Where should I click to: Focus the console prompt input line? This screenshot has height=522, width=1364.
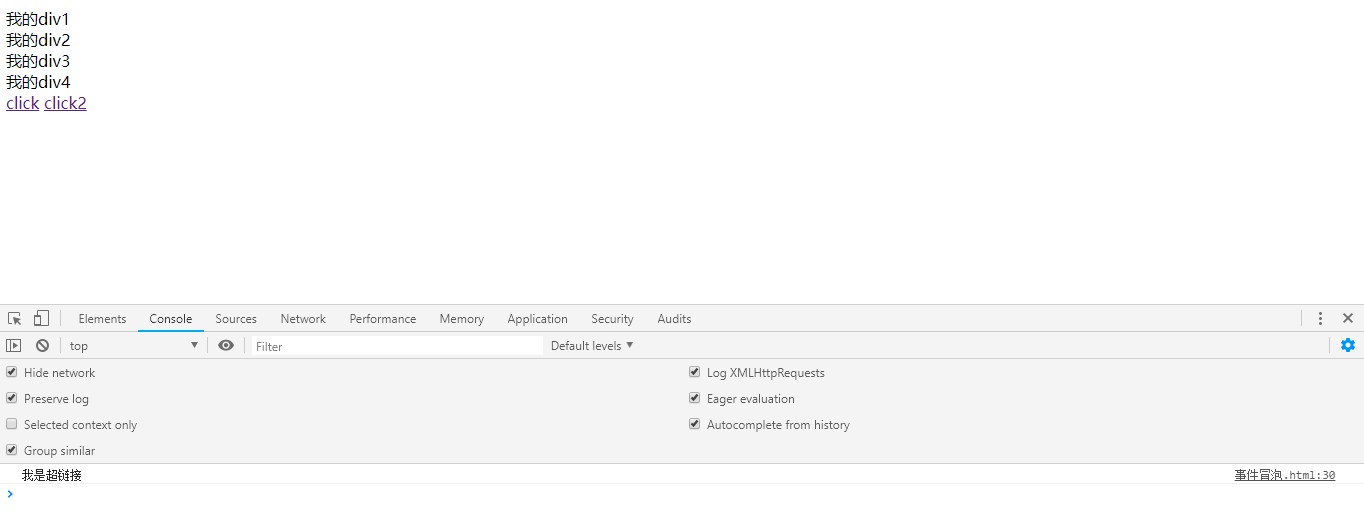point(690,494)
